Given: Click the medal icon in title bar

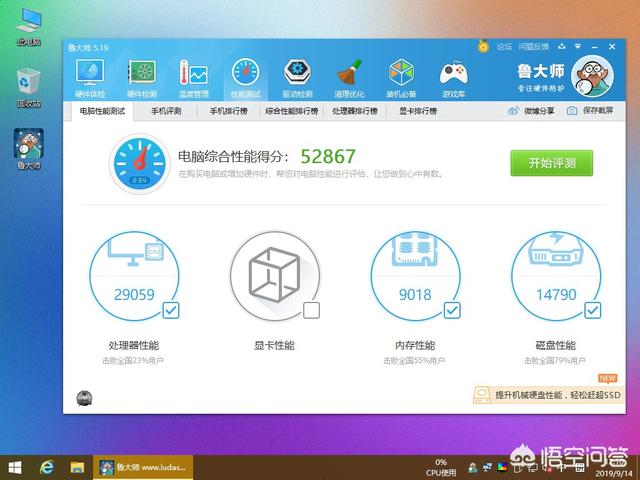Looking at the screenshot, I should pyautogui.click(x=483, y=46).
